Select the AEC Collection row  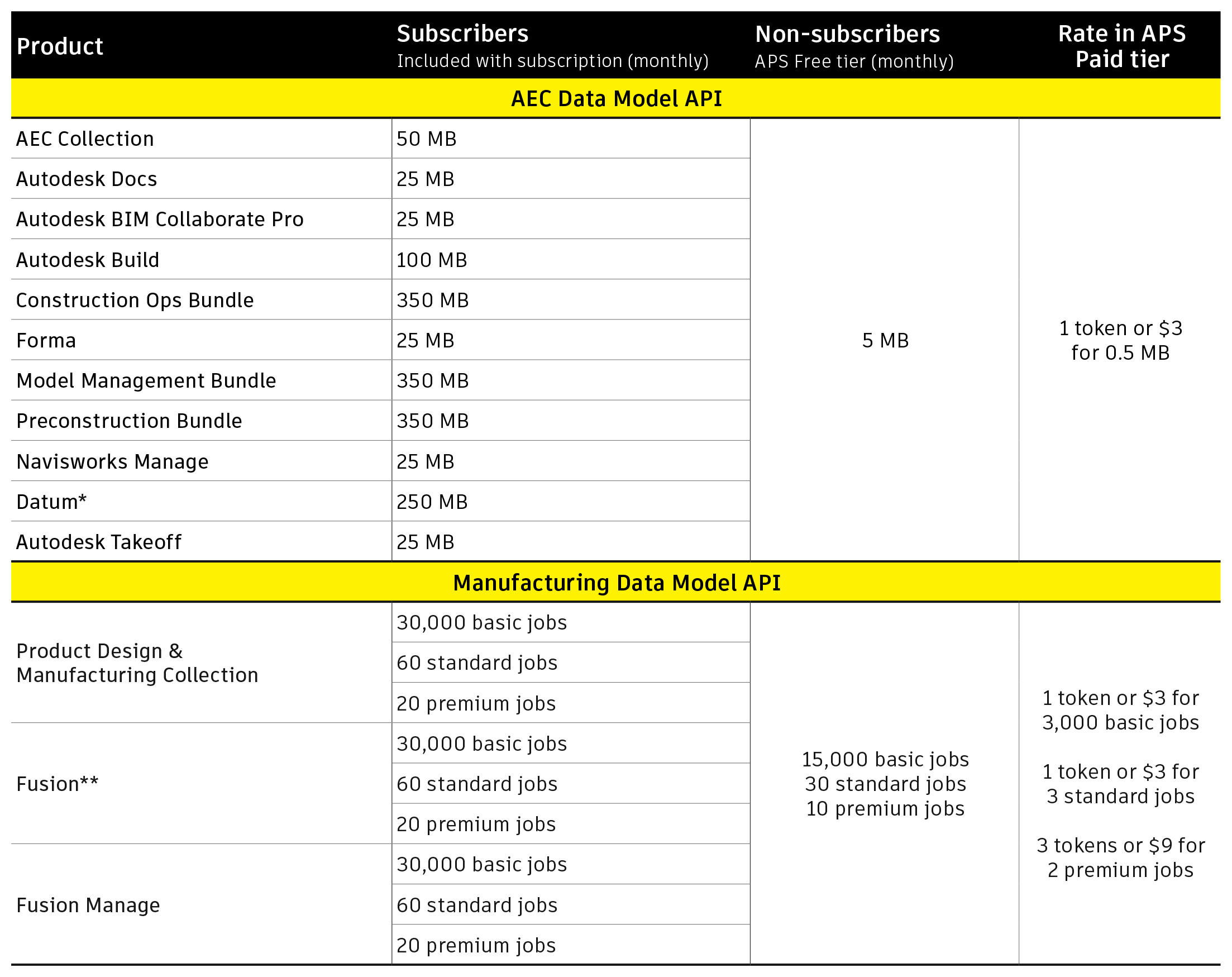(84, 139)
